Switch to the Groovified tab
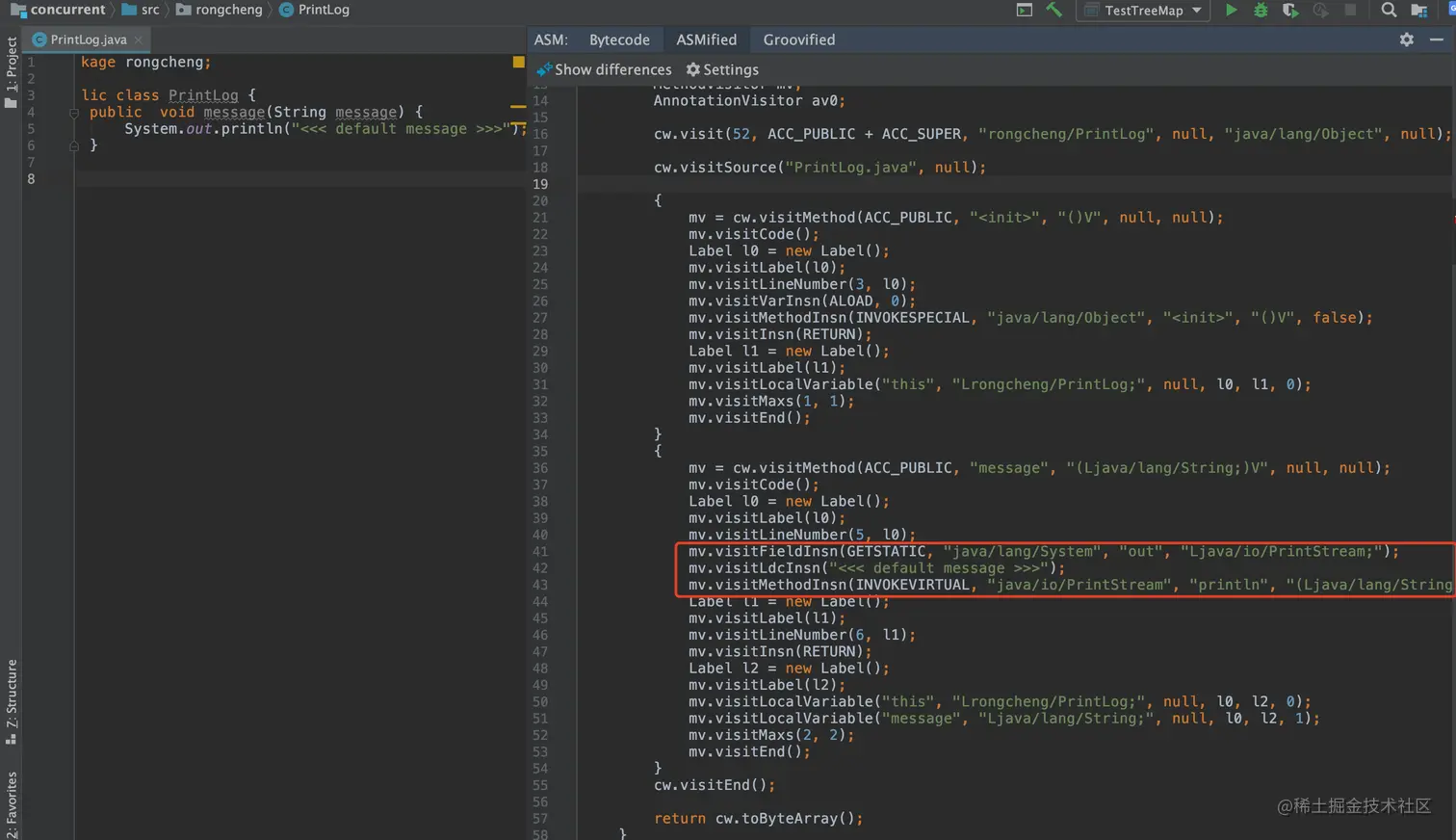The width and height of the screenshot is (1456, 840). (799, 39)
